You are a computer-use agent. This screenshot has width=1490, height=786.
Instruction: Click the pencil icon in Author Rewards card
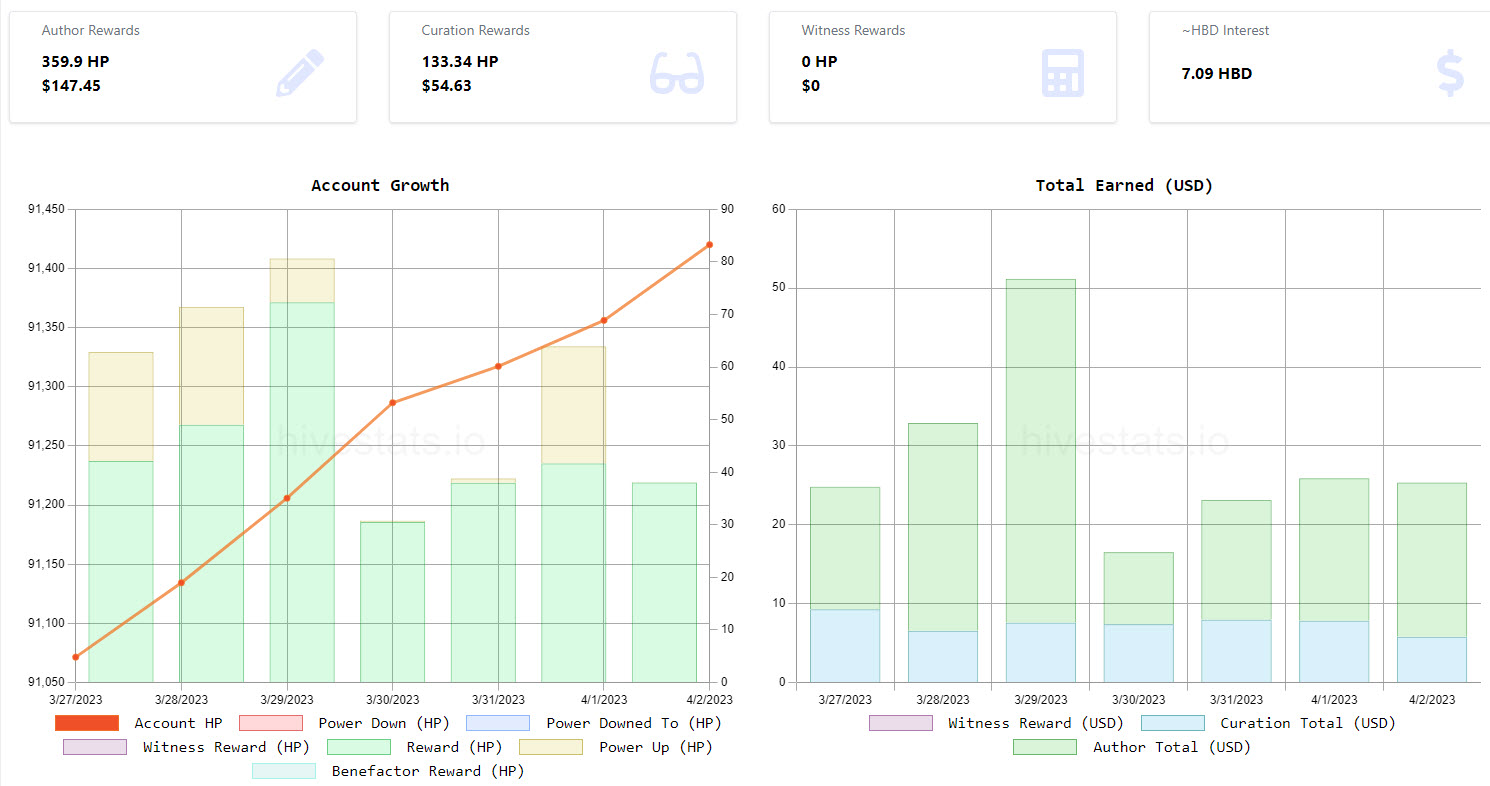click(300, 73)
